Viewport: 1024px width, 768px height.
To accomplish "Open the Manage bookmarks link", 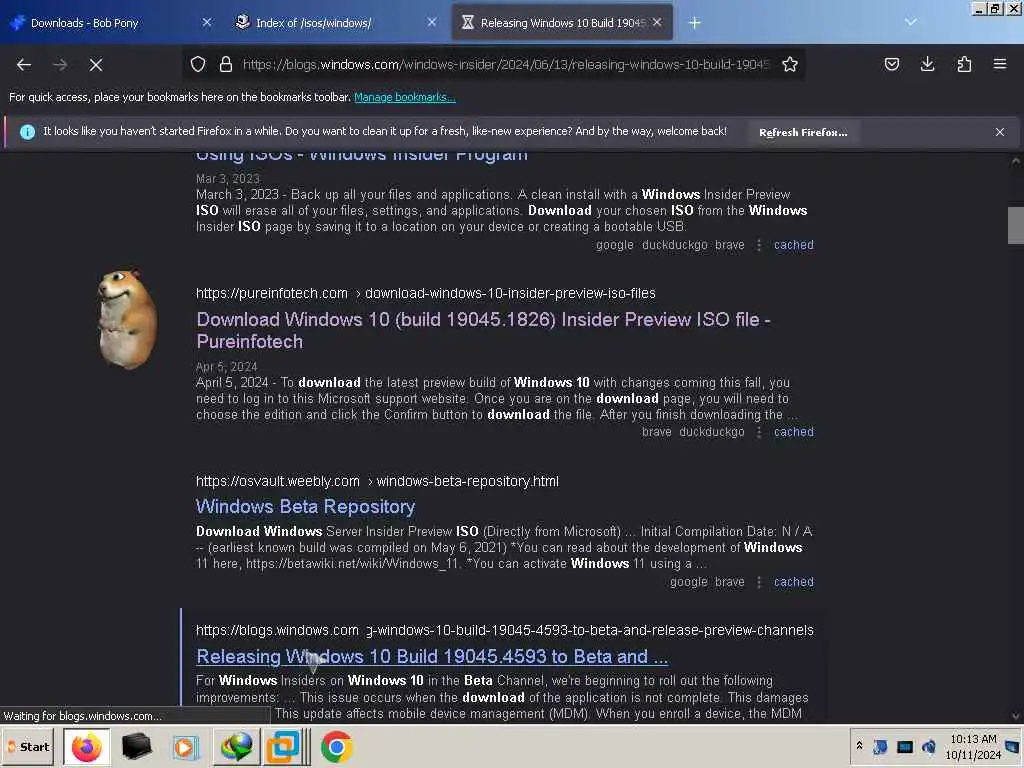I will 404,97.
